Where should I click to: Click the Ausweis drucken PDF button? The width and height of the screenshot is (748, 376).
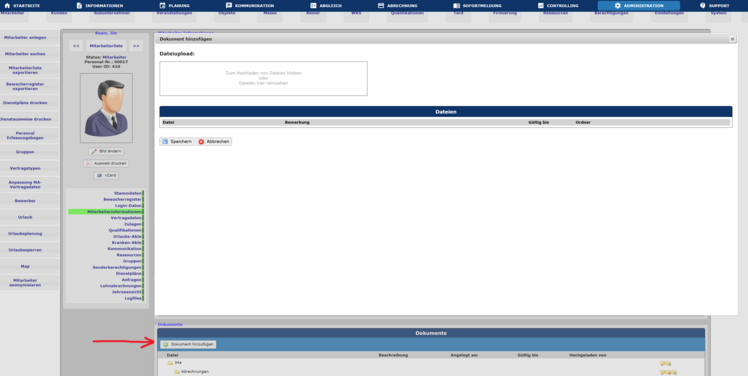(x=106, y=163)
